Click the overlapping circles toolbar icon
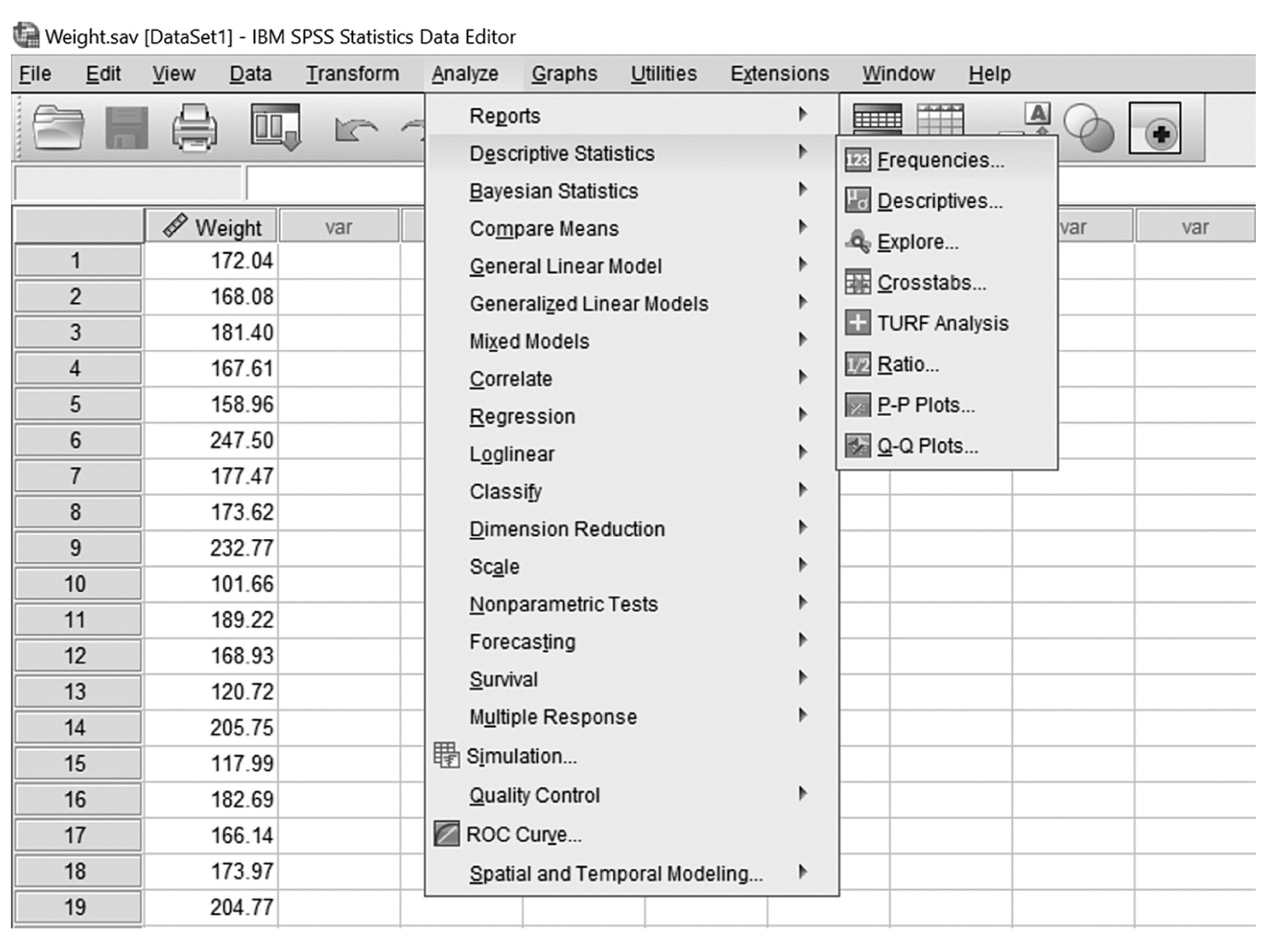Screen dimensions: 1263x952 [x=1088, y=128]
